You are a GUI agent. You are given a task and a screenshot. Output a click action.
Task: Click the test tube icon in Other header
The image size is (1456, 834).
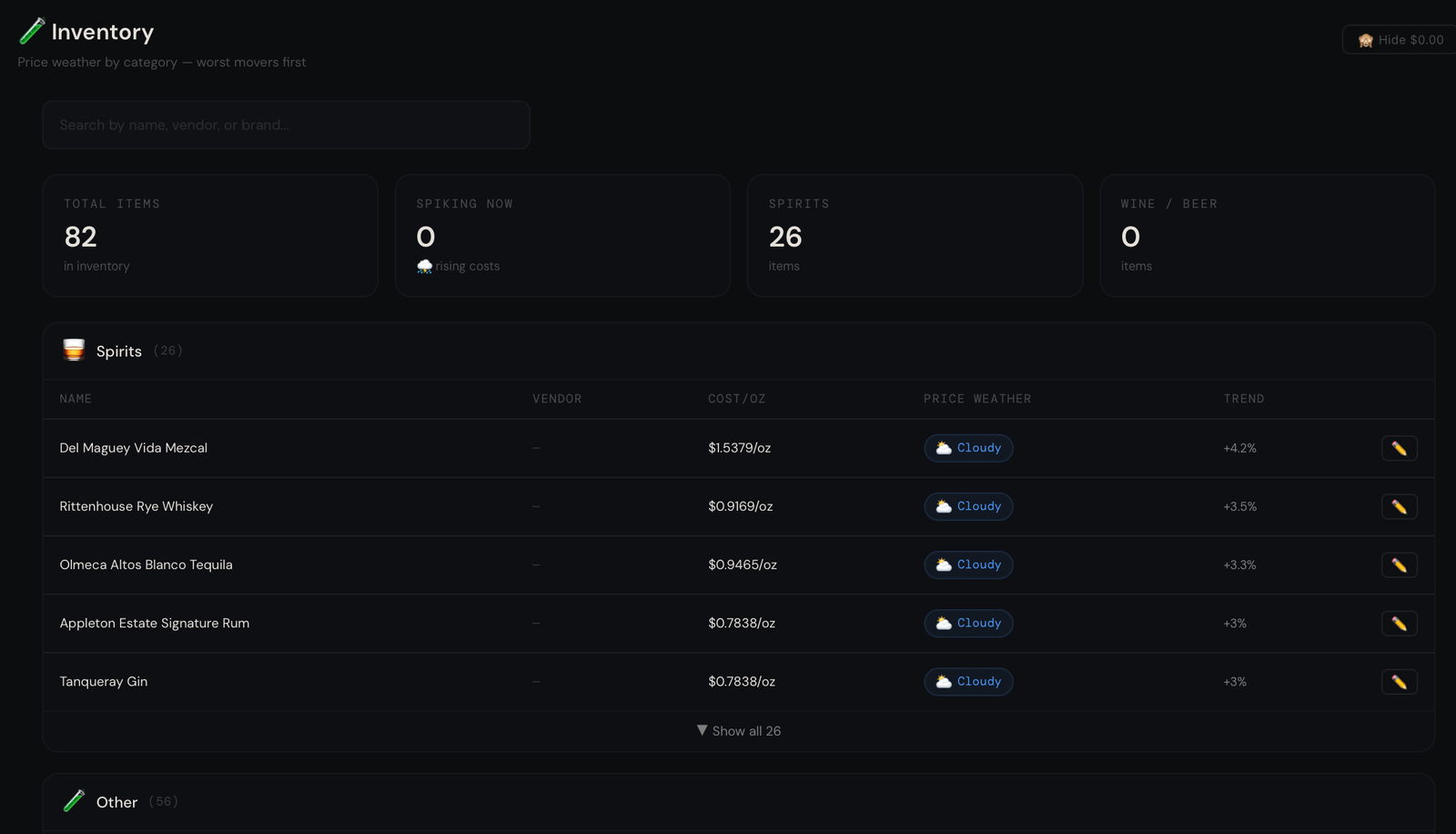pos(74,801)
